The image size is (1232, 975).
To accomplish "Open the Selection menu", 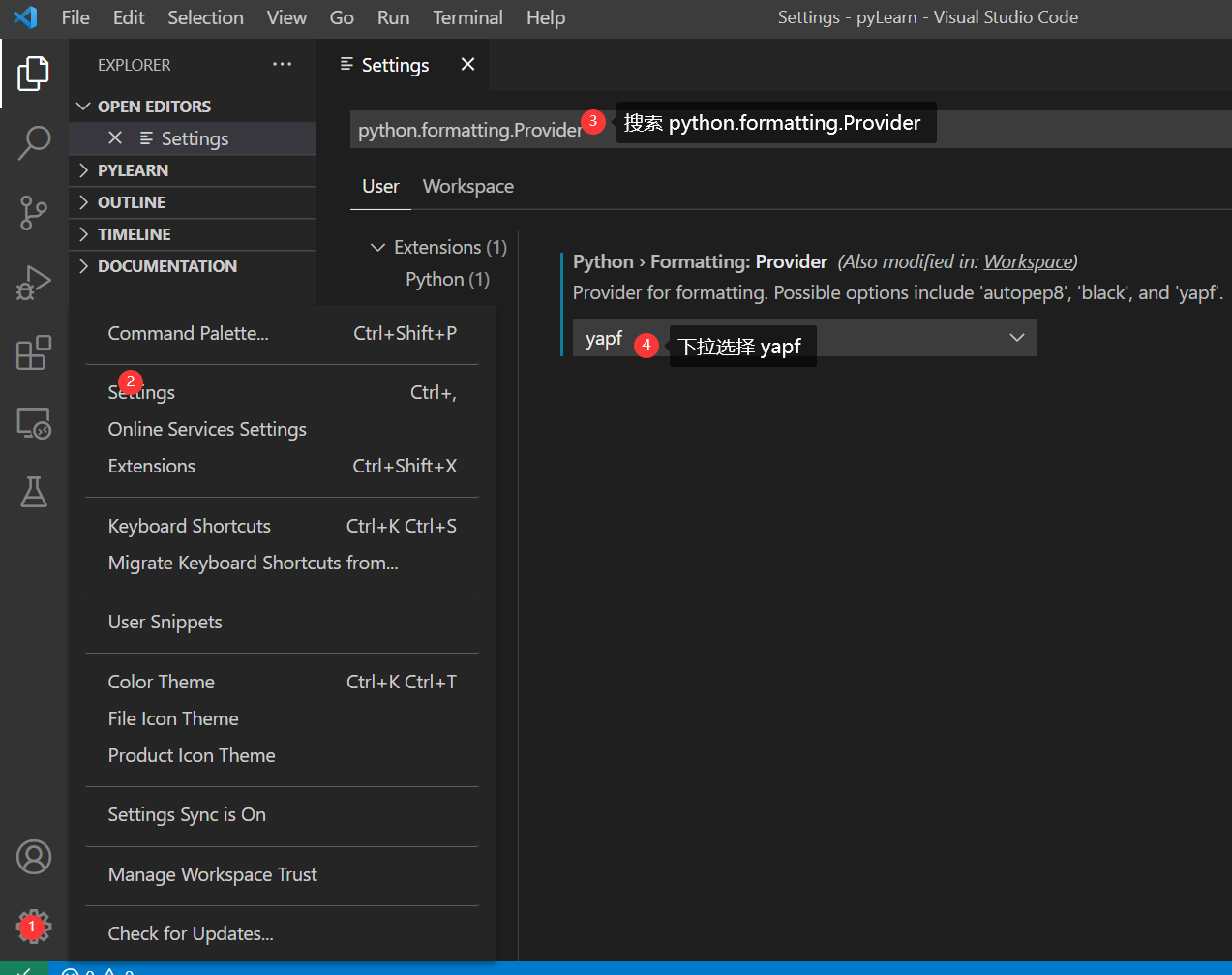I will [205, 17].
